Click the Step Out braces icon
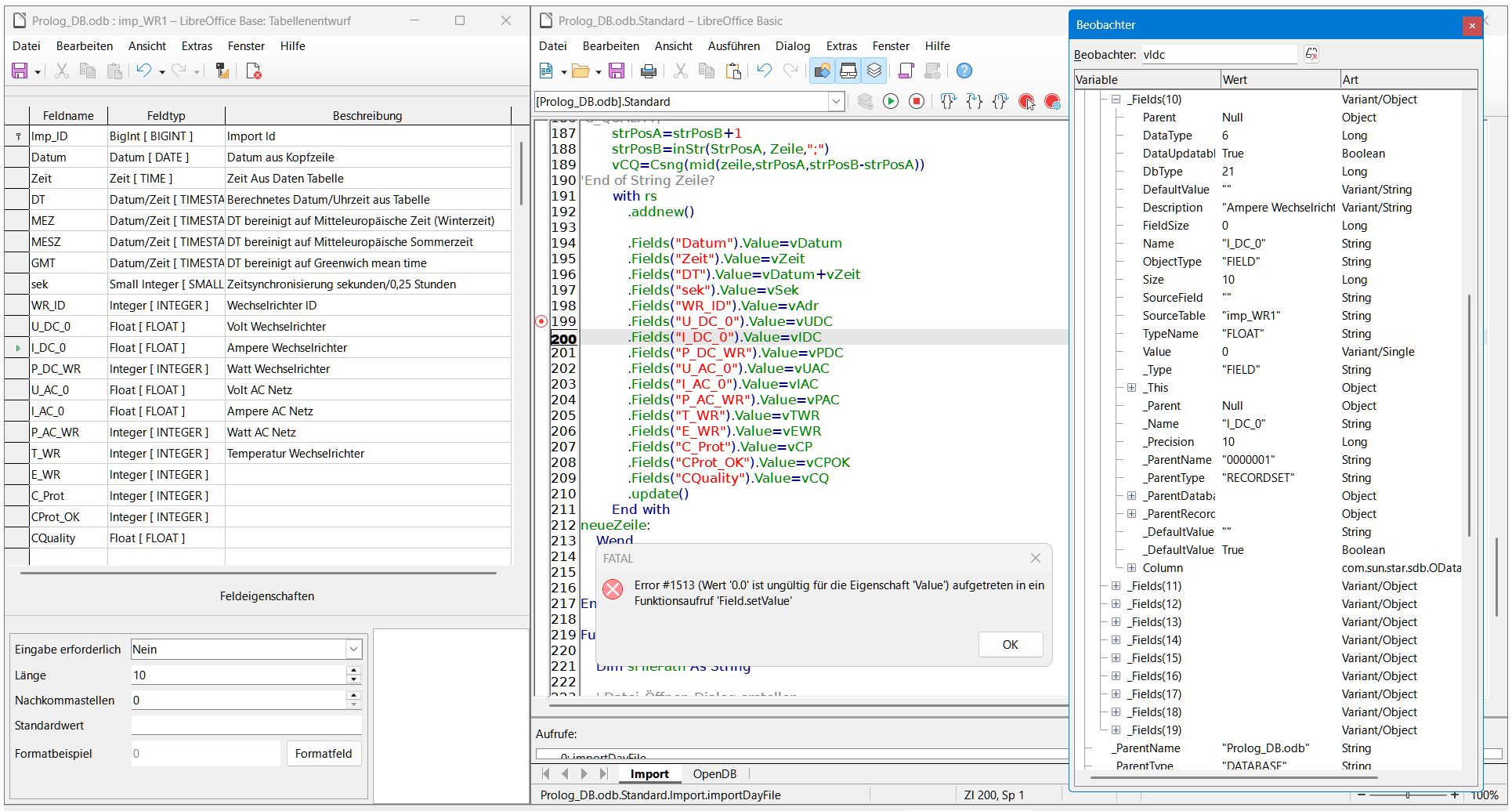This screenshot has height=811, width=1512. 1000,101
